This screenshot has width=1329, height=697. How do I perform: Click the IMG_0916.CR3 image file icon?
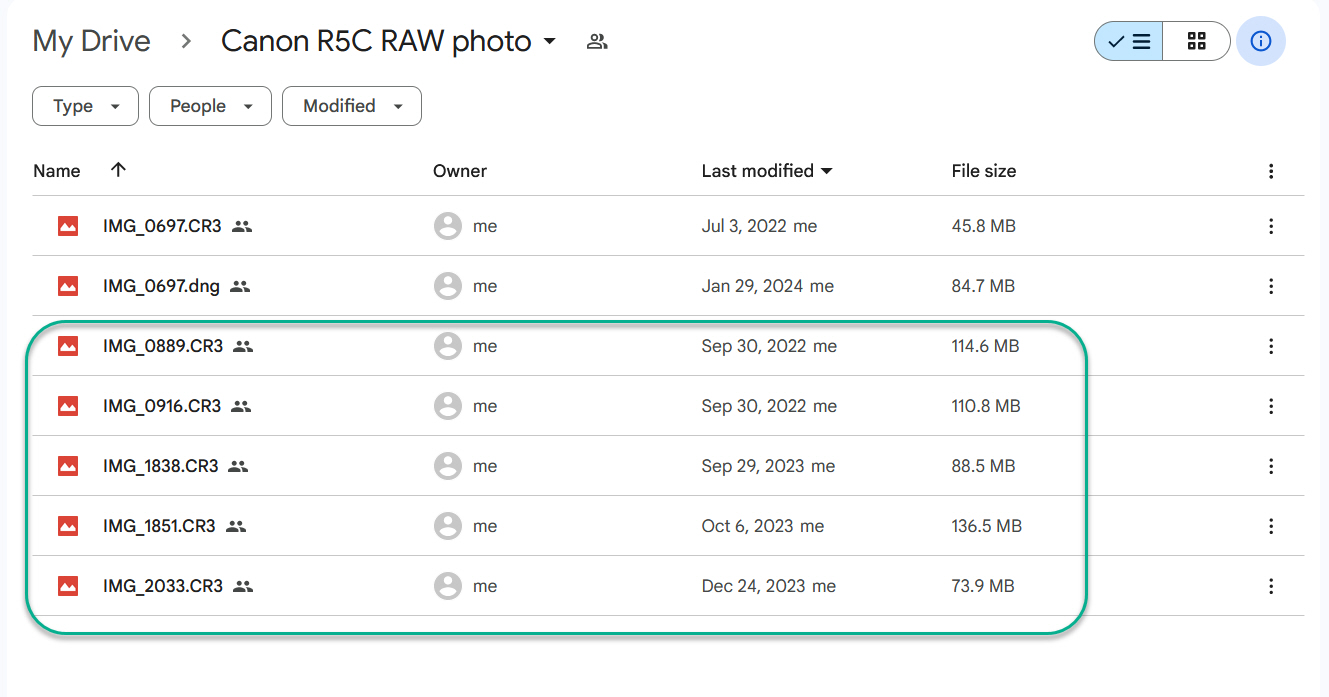[68, 406]
